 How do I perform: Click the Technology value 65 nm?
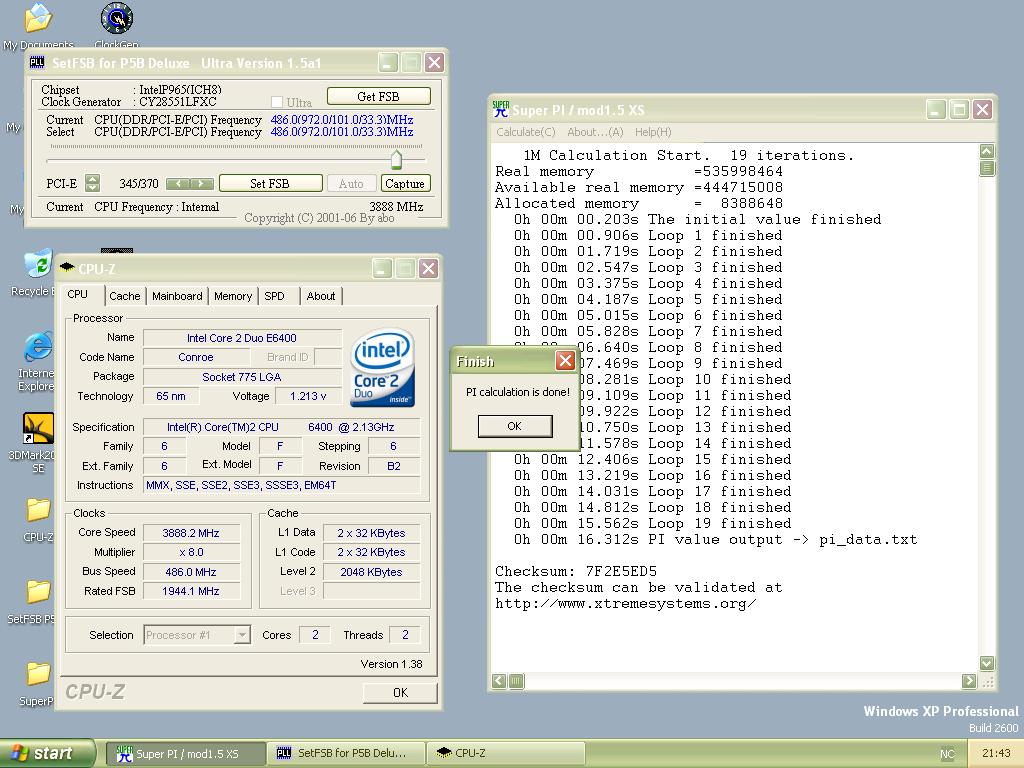point(171,396)
